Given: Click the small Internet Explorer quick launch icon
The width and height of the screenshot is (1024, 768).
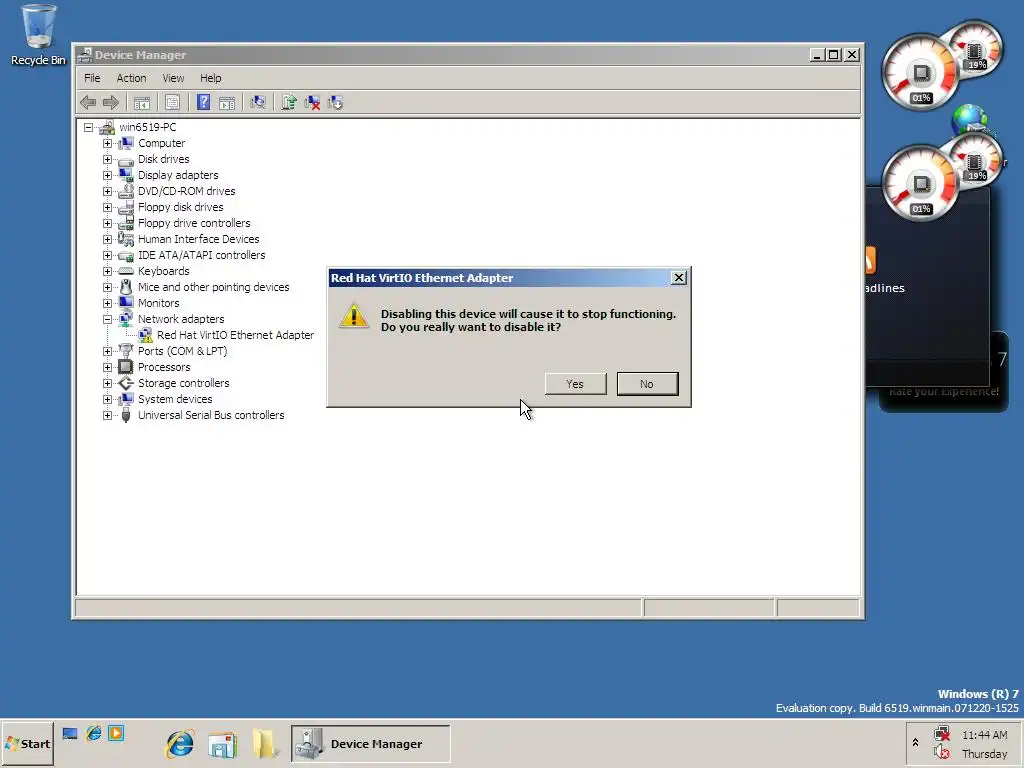Looking at the screenshot, I should tap(93, 733).
